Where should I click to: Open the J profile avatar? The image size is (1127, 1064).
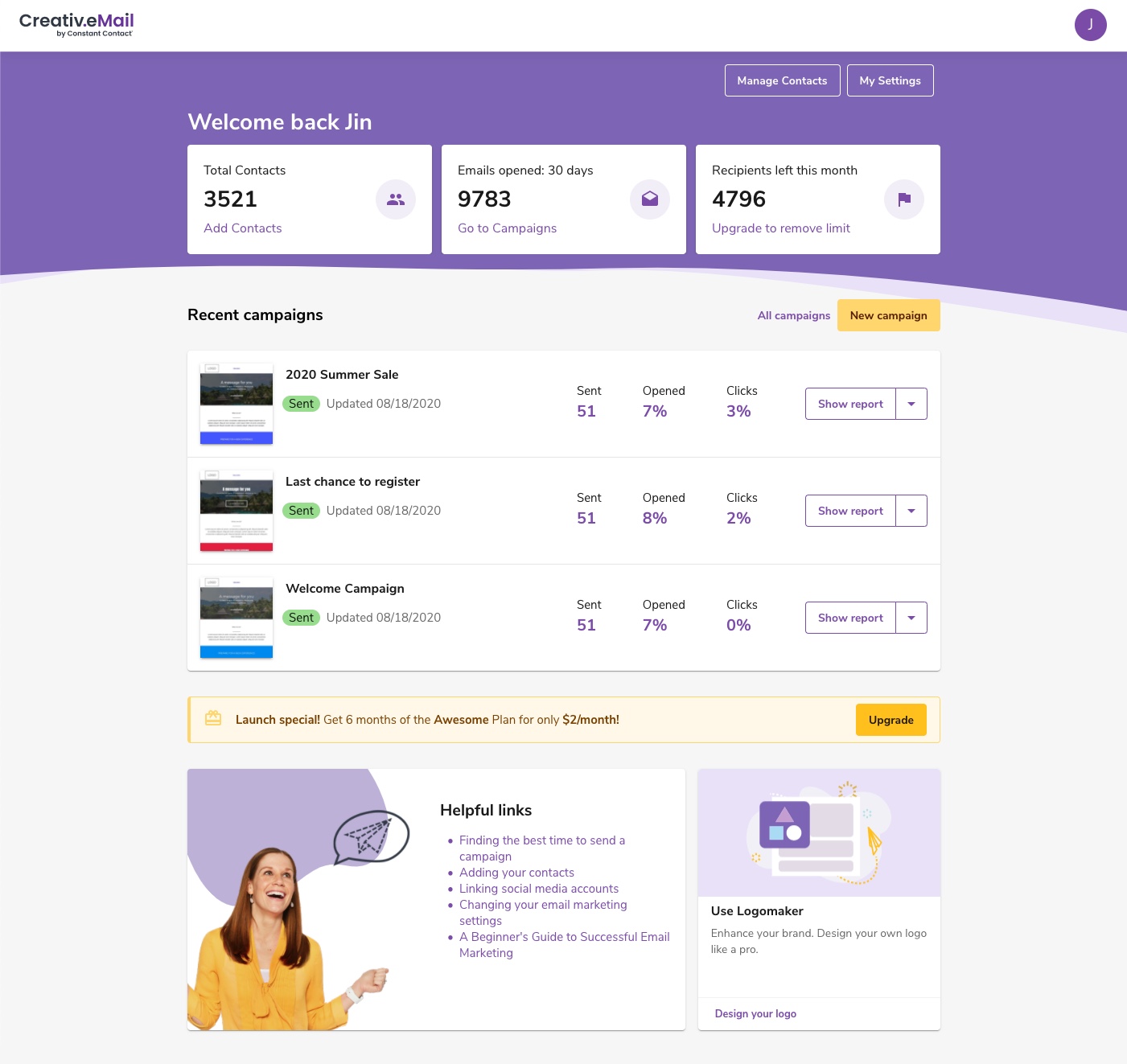(x=1091, y=25)
